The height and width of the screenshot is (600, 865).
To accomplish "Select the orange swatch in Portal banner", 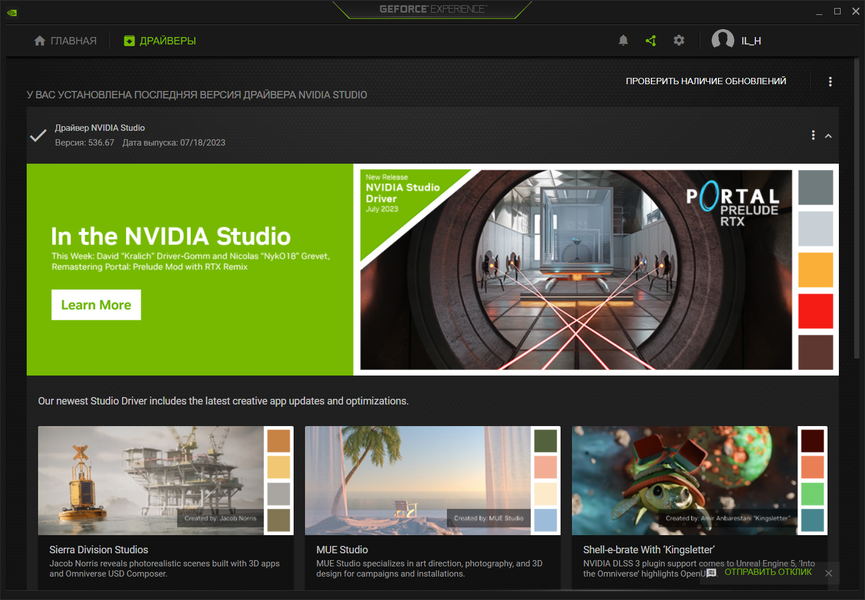I will [815, 270].
